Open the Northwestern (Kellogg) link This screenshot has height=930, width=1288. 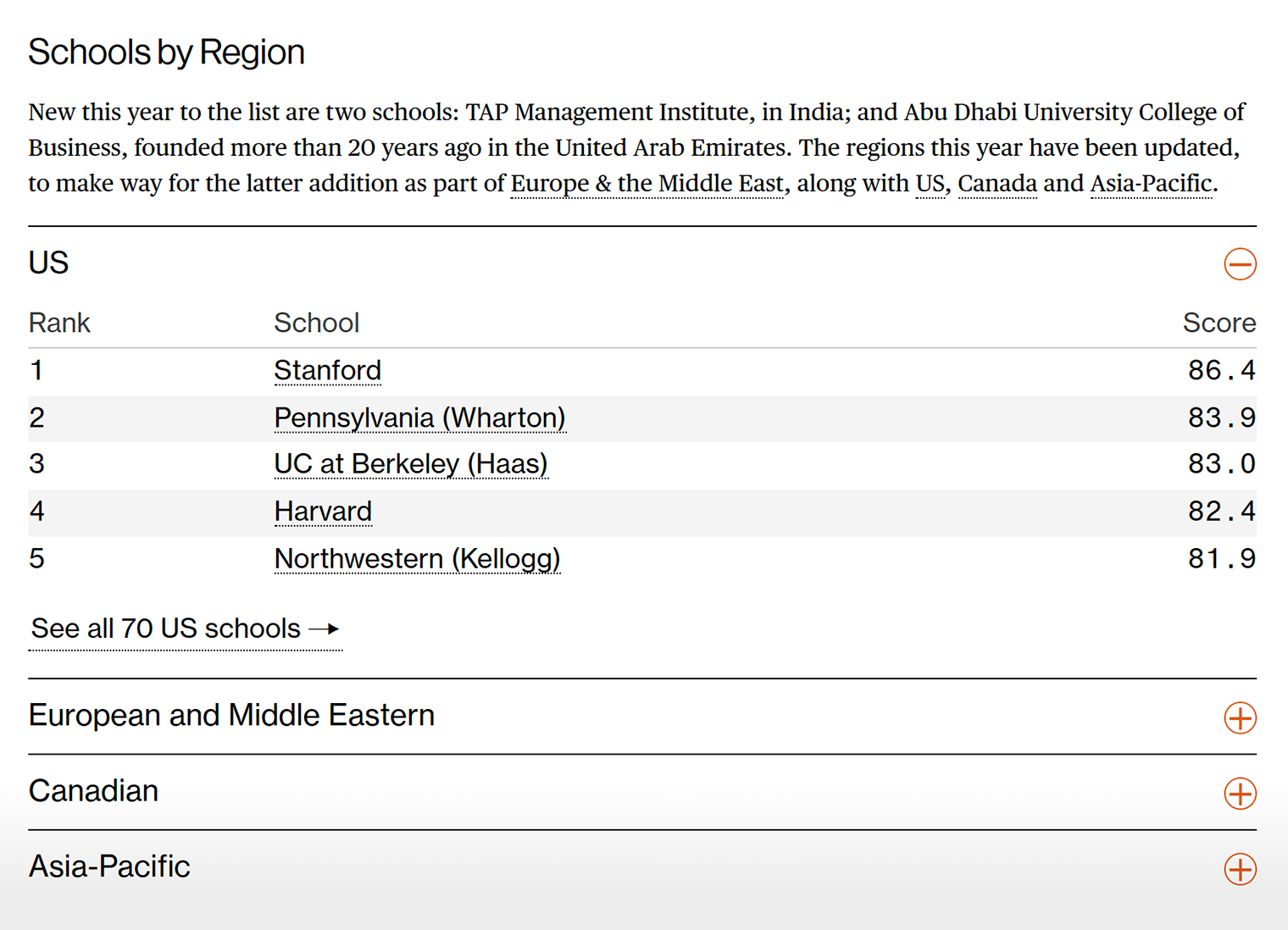pyautogui.click(x=417, y=559)
